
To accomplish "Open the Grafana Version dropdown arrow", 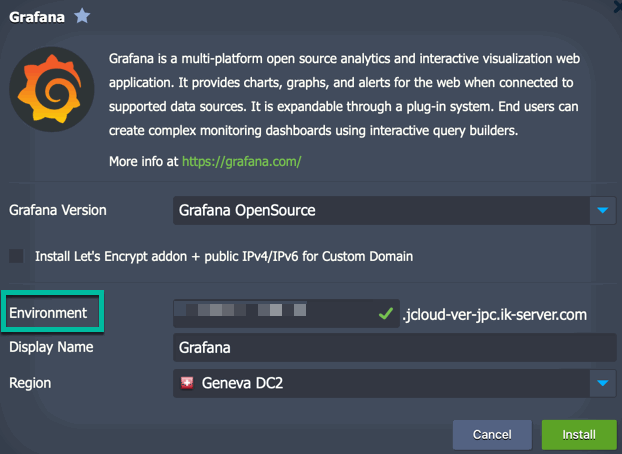I will click(603, 210).
